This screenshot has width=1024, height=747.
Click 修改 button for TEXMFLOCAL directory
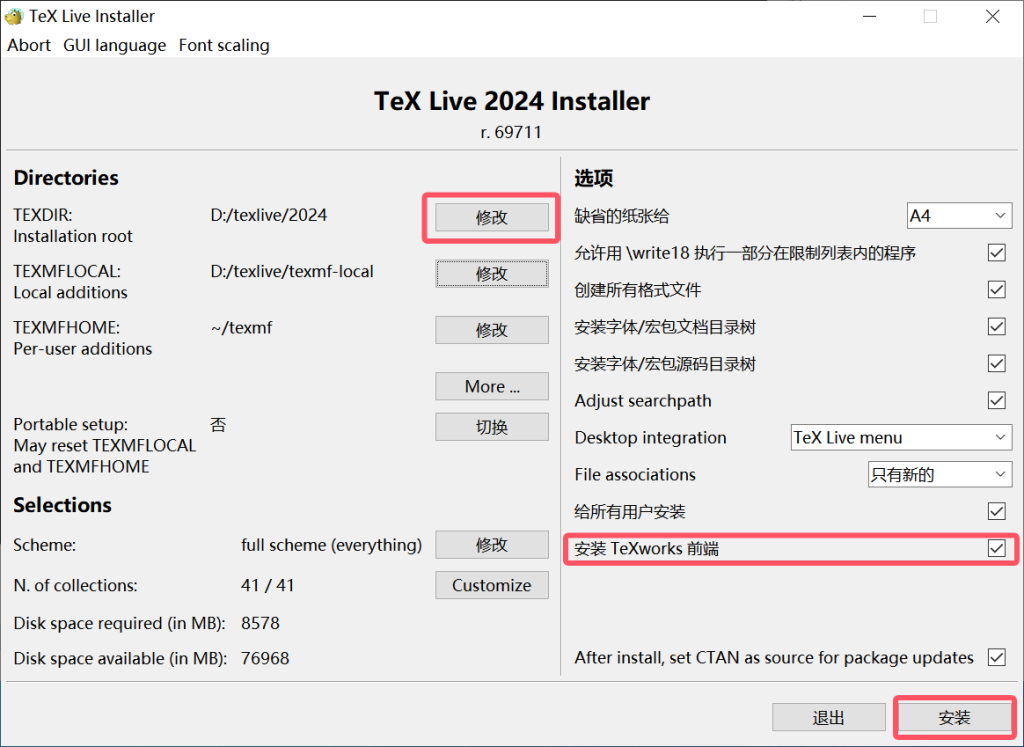point(492,274)
